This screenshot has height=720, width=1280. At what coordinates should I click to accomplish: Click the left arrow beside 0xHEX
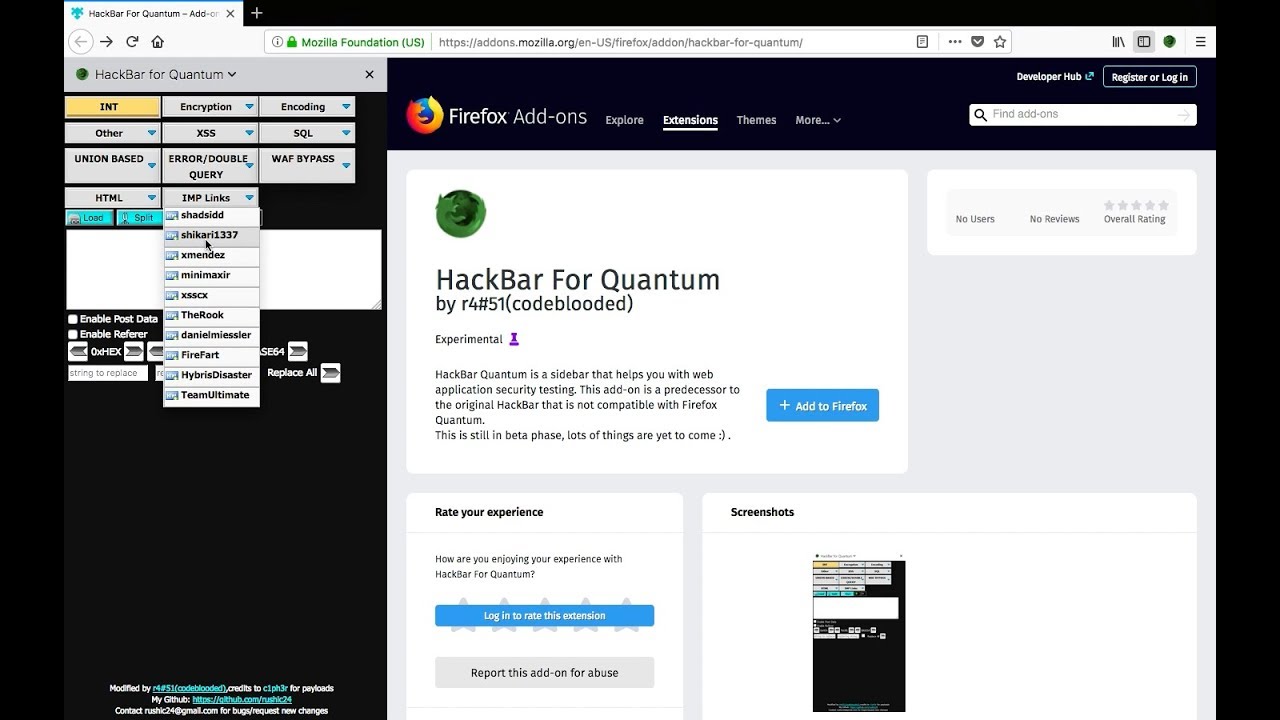pyautogui.click(x=78, y=351)
